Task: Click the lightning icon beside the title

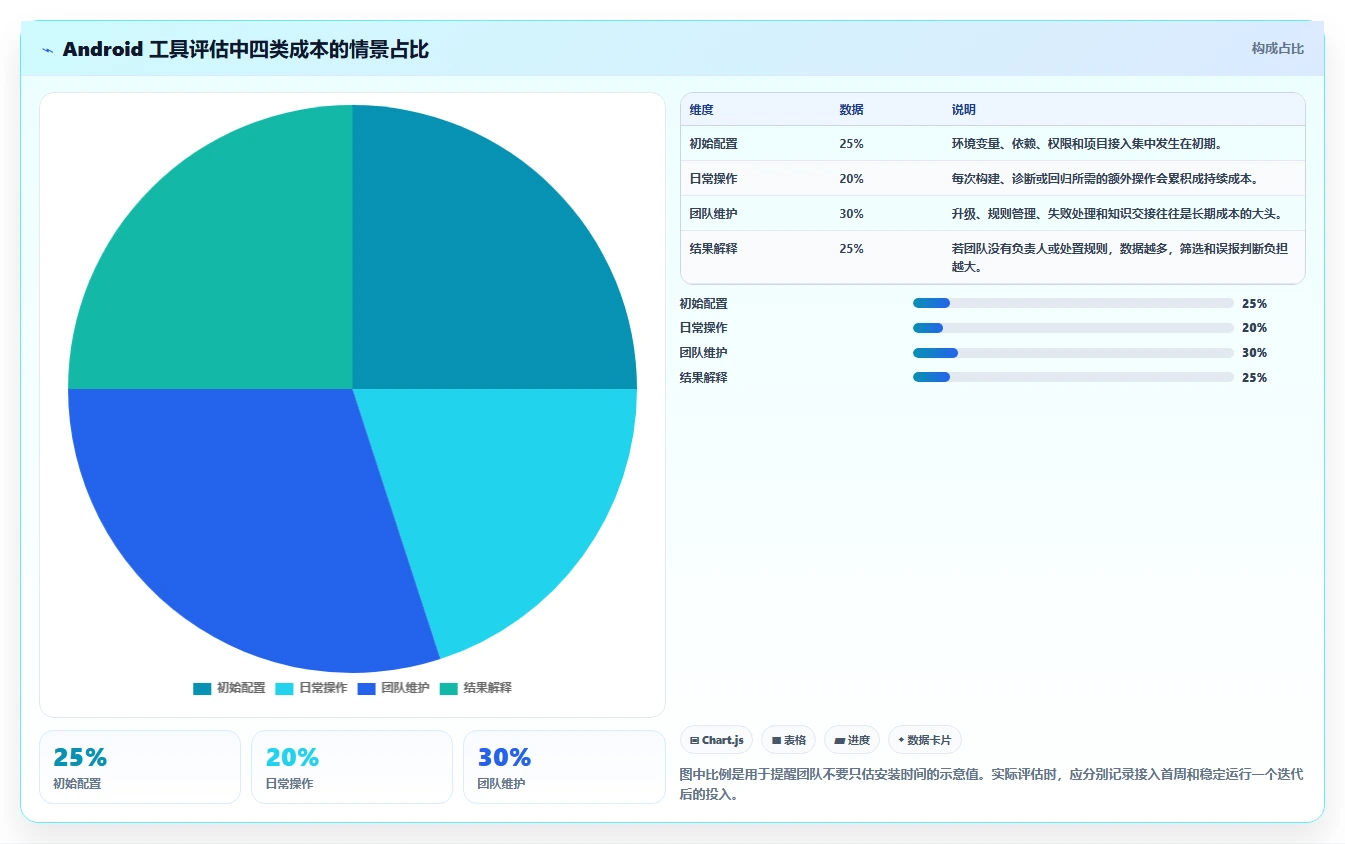Action: coord(48,50)
